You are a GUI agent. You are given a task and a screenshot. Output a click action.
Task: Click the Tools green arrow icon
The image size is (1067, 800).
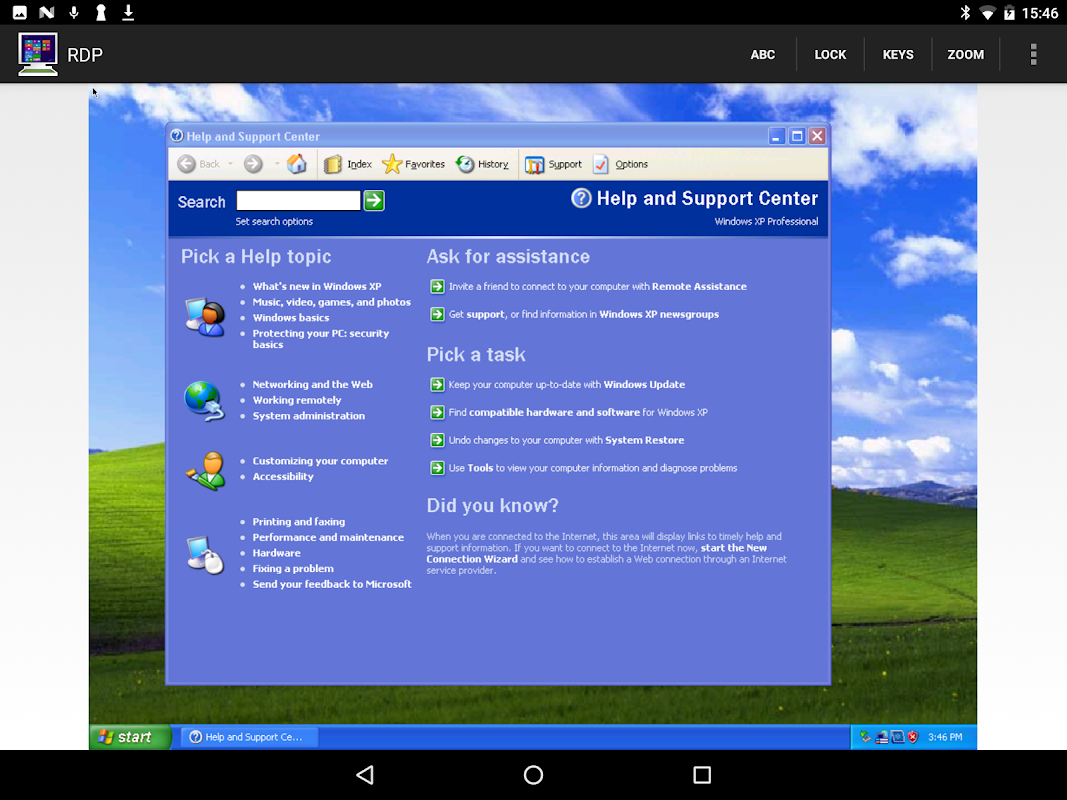(437, 468)
